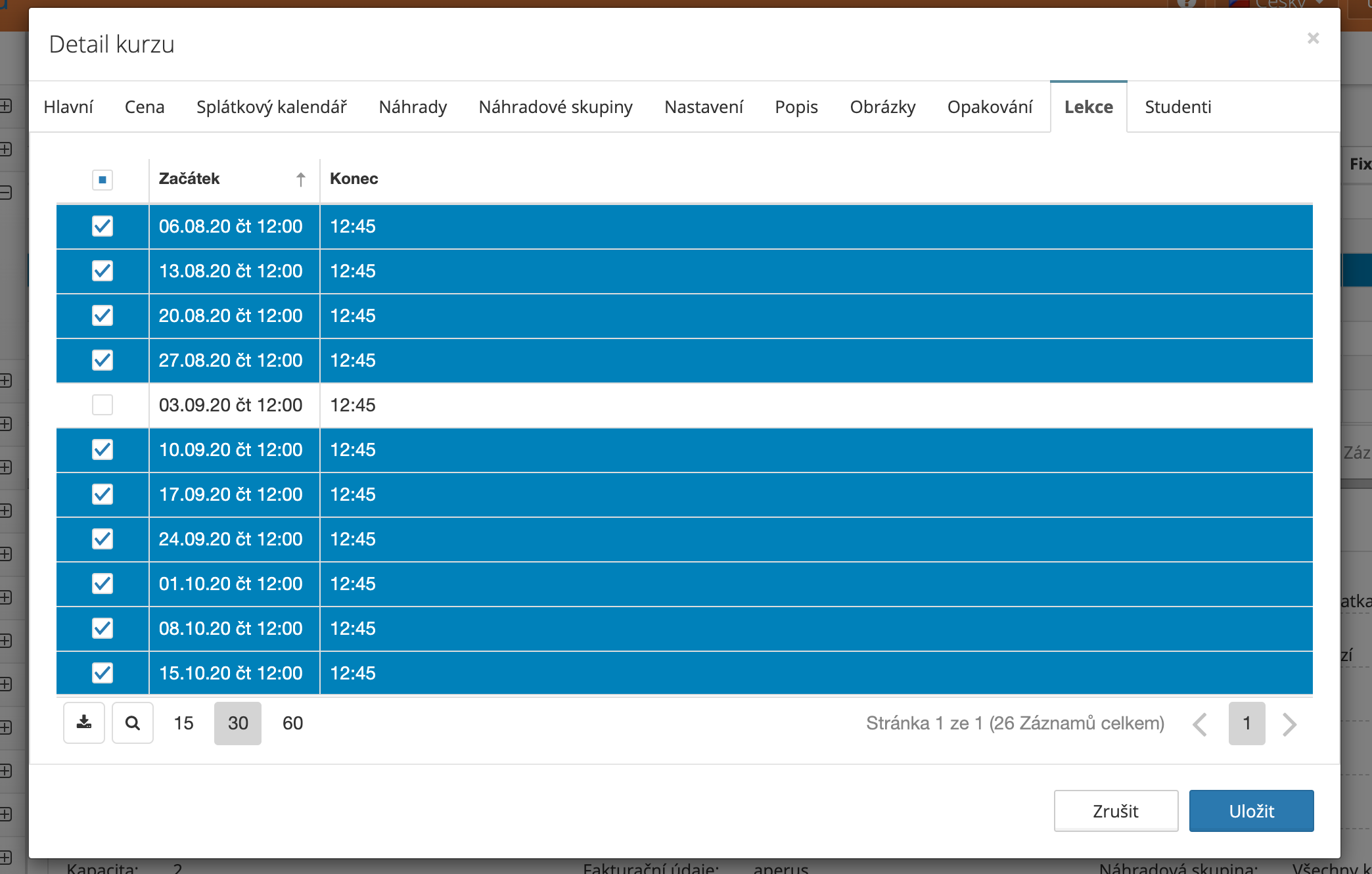Show 15 records per page
This screenshot has height=874, width=1372.
click(183, 723)
